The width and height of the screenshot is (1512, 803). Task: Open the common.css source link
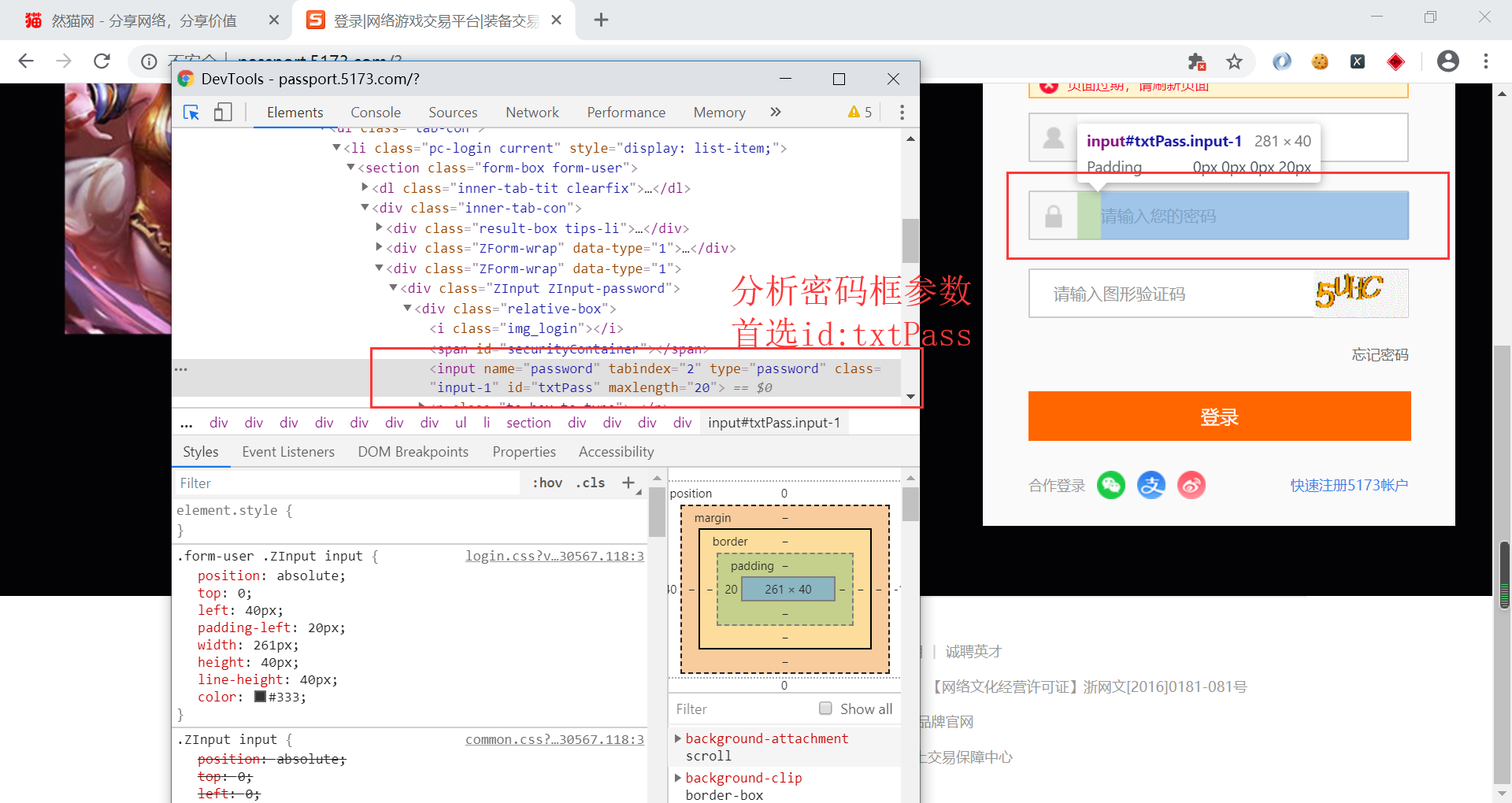click(x=554, y=739)
